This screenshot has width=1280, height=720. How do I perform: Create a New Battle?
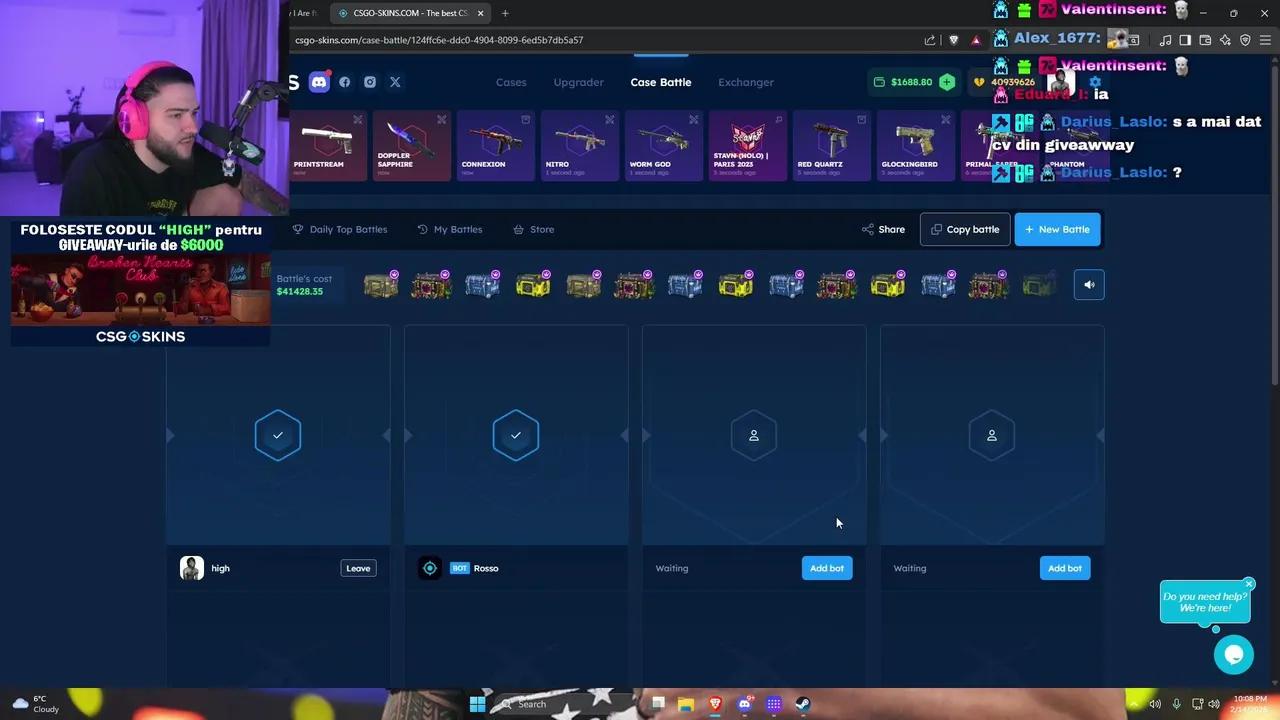coord(1057,229)
